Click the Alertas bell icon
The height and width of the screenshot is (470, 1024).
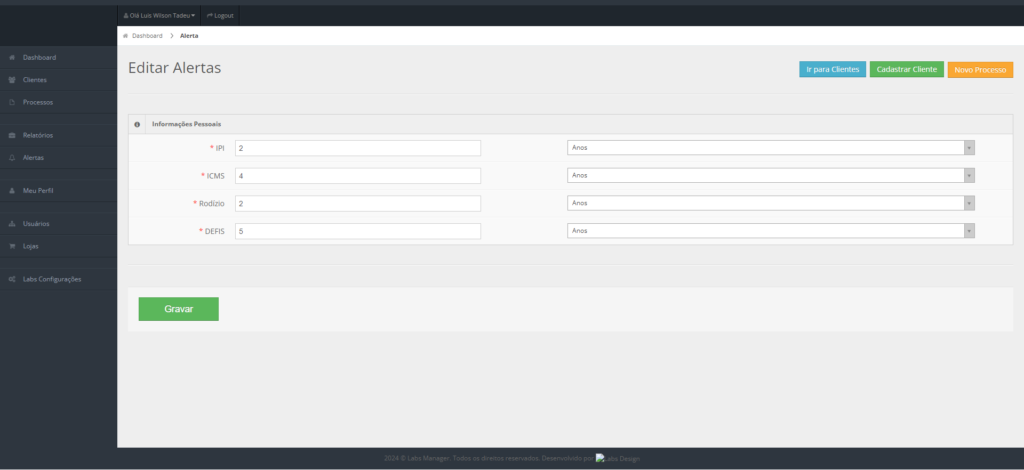click(11, 158)
